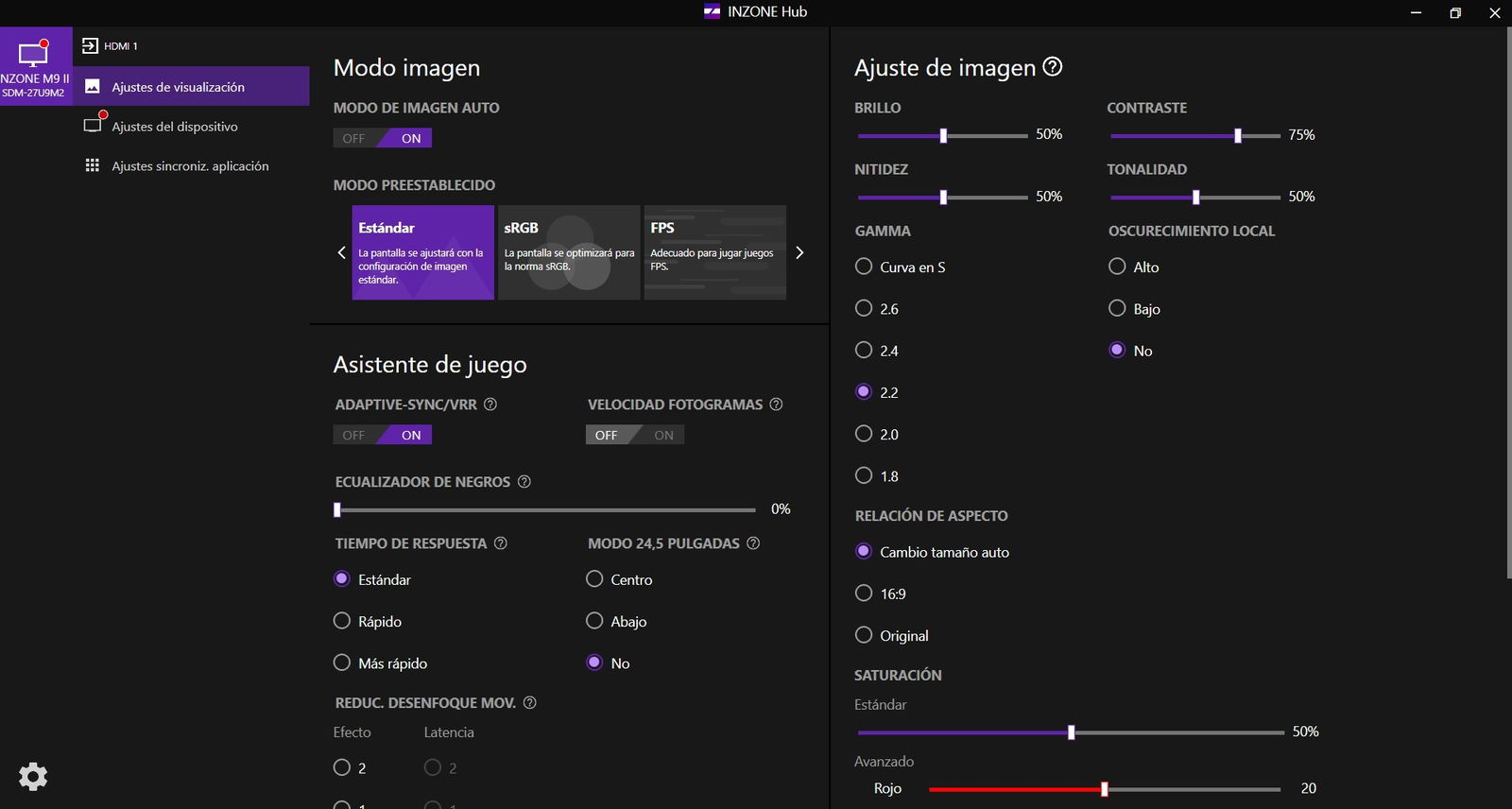Image resolution: width=1512 pixels, height=809 pixels.
Task: Click the Ecualizador de negros 0% value
Action: click(x=781, y=508)
